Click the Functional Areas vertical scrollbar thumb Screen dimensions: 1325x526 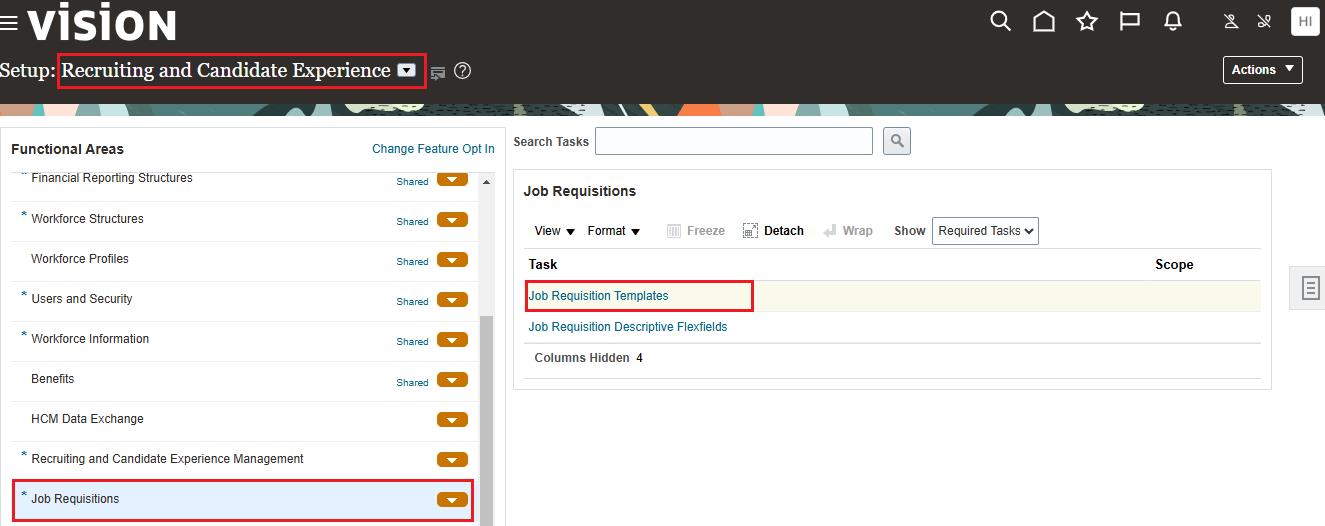(487, 420)
